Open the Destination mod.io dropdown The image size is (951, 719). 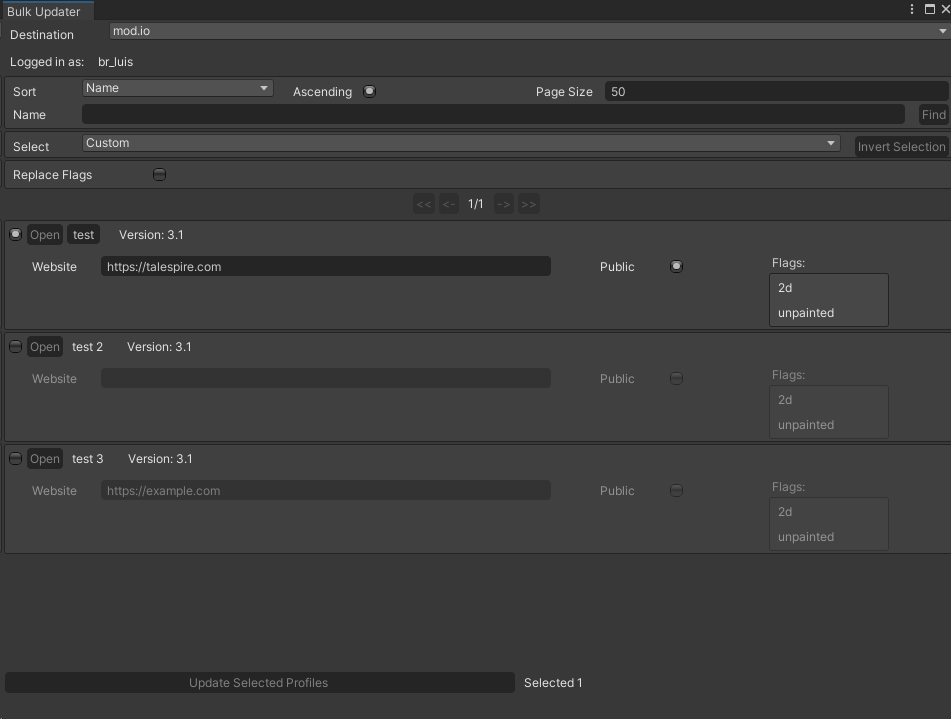pyautogui.click(x=528, y=31)
